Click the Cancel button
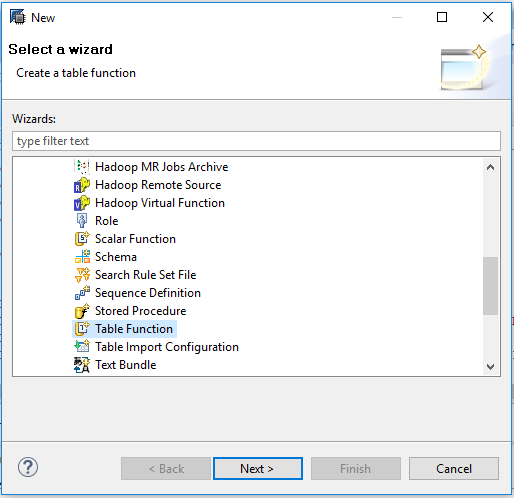This screenshot has height=498, width=514. 454,469
